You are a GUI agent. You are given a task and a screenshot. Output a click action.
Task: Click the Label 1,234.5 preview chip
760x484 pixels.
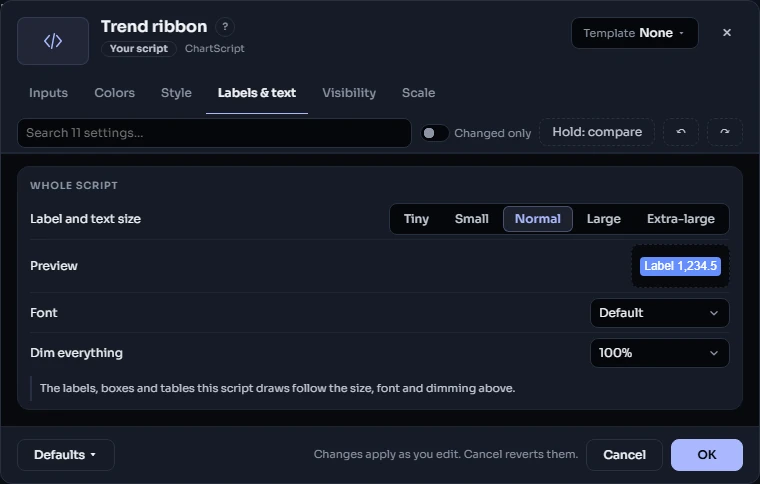[x=681, y=266]
